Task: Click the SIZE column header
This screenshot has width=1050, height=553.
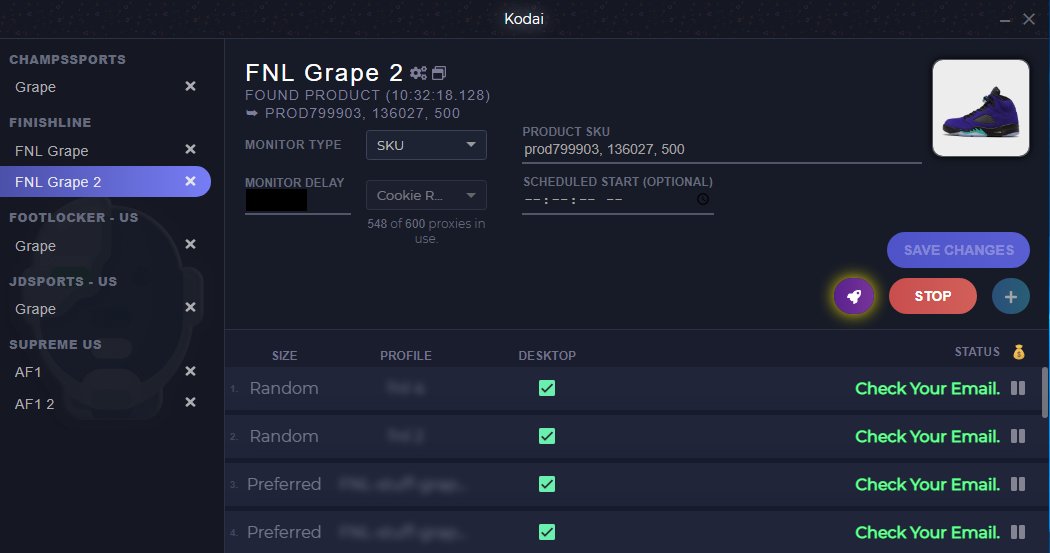Action: [285, 356]
